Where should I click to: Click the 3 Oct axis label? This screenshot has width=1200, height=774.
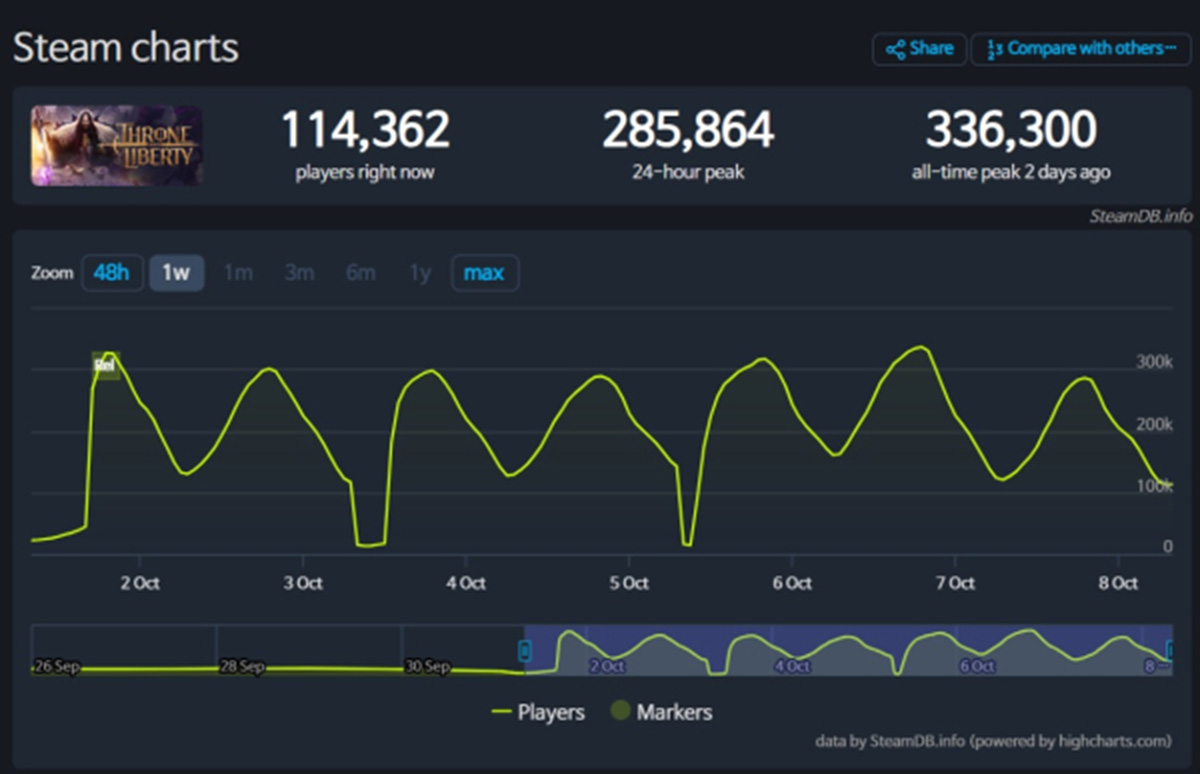(303, 583)
